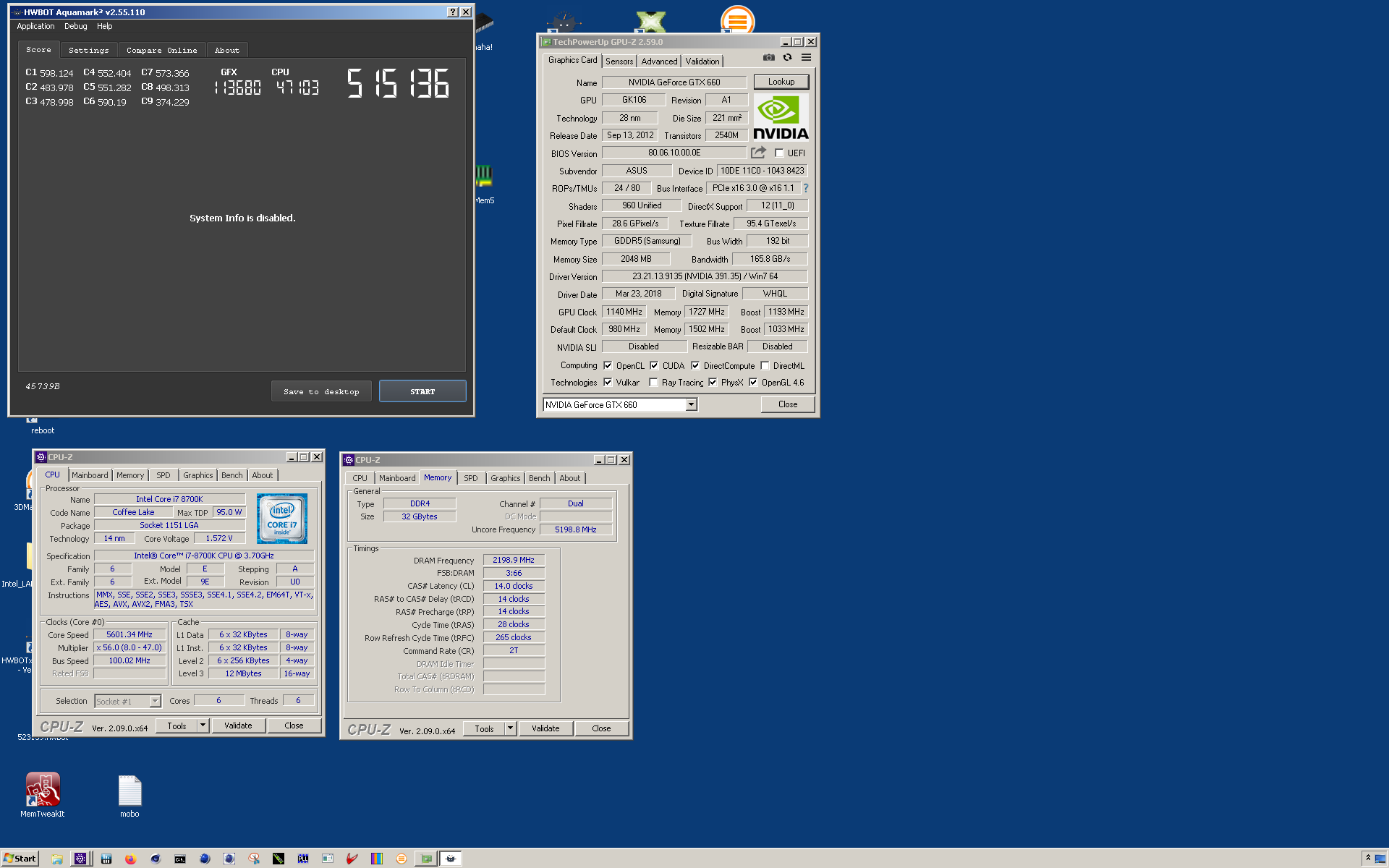Switch to the Settings tab in Aquamark

[x=89, y=50]
